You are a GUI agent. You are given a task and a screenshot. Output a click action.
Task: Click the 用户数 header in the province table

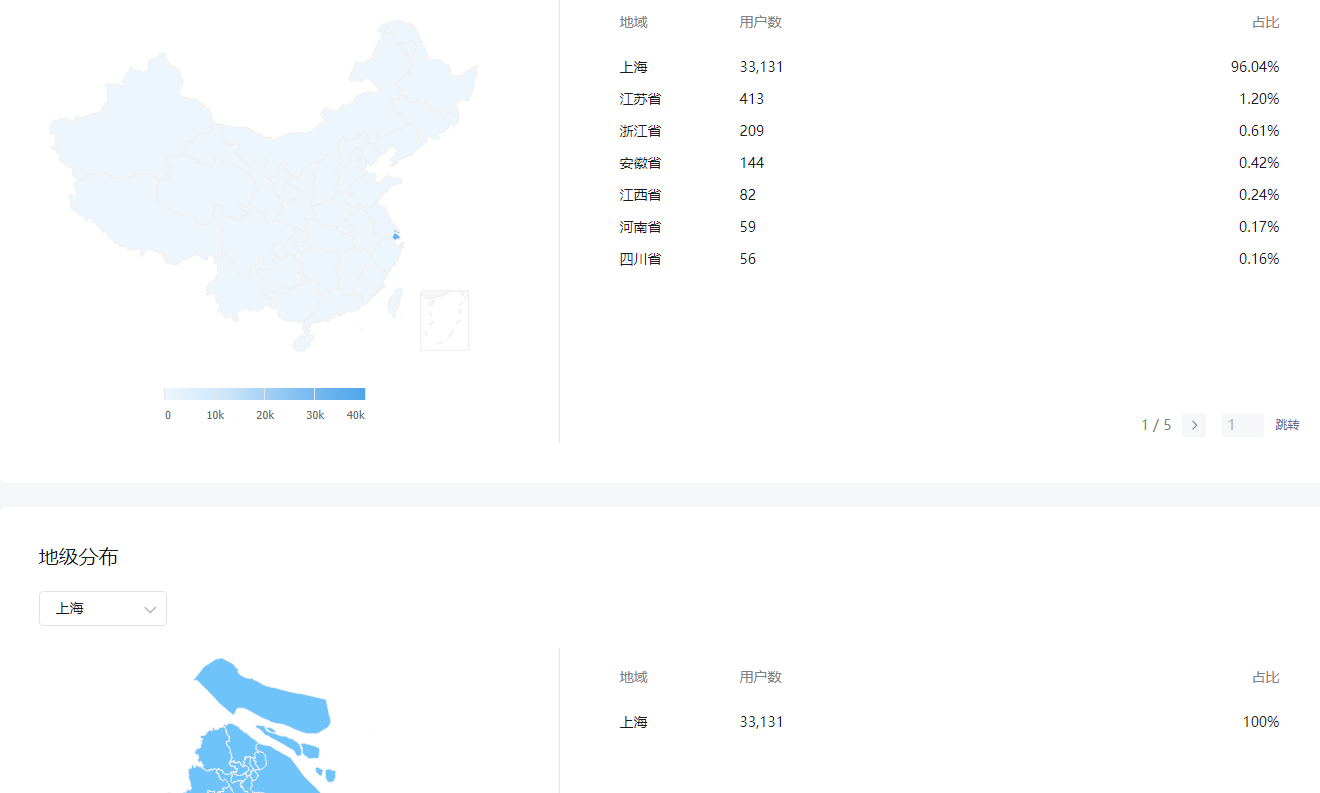pyautogui.click(x=761, y=22)
